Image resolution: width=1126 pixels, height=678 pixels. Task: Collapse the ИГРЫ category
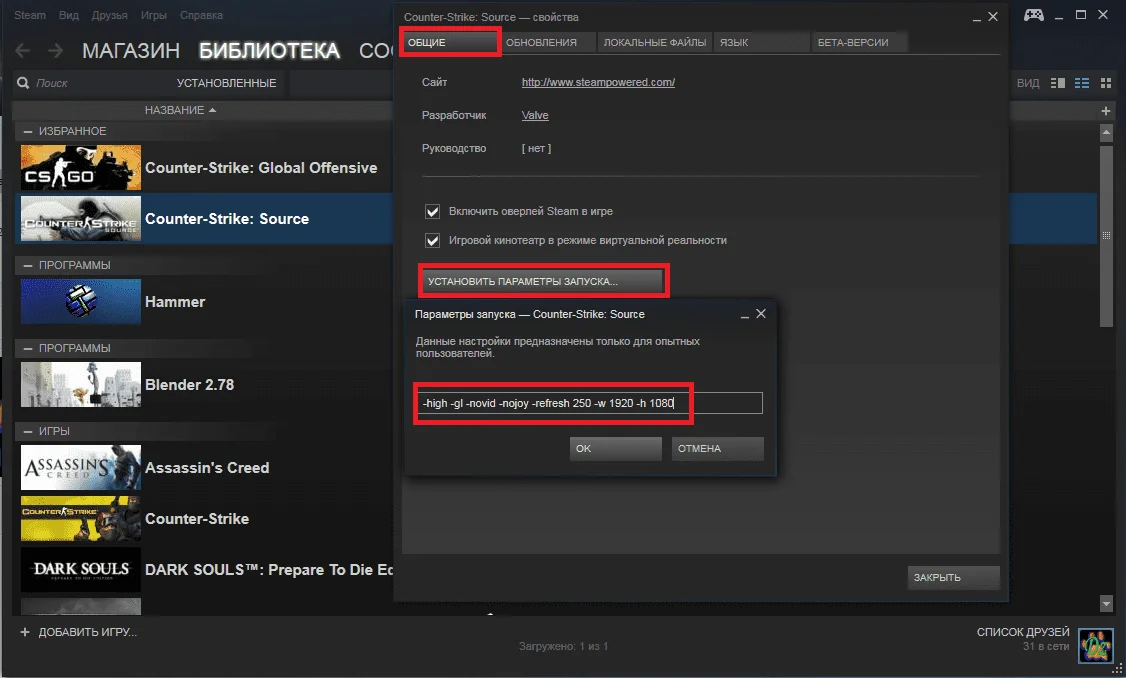click(27, 432)
